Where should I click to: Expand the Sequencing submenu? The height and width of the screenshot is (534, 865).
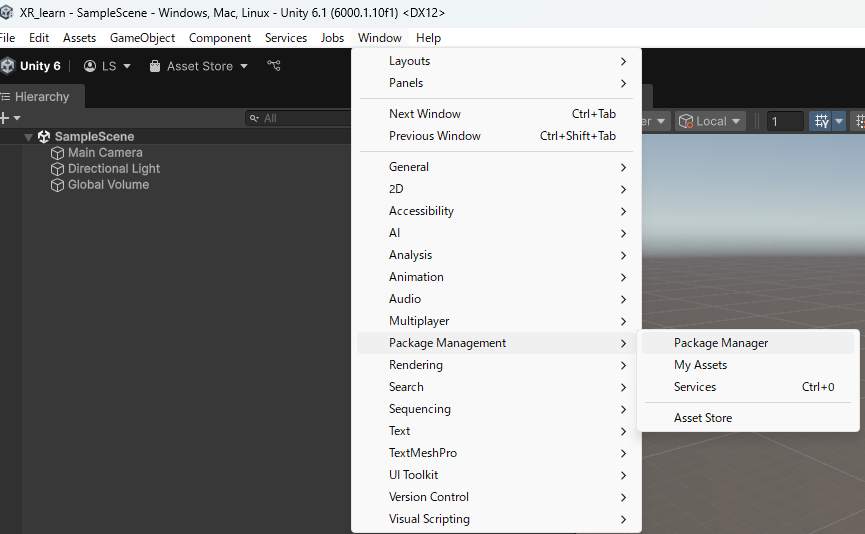(x=496, y=409)
